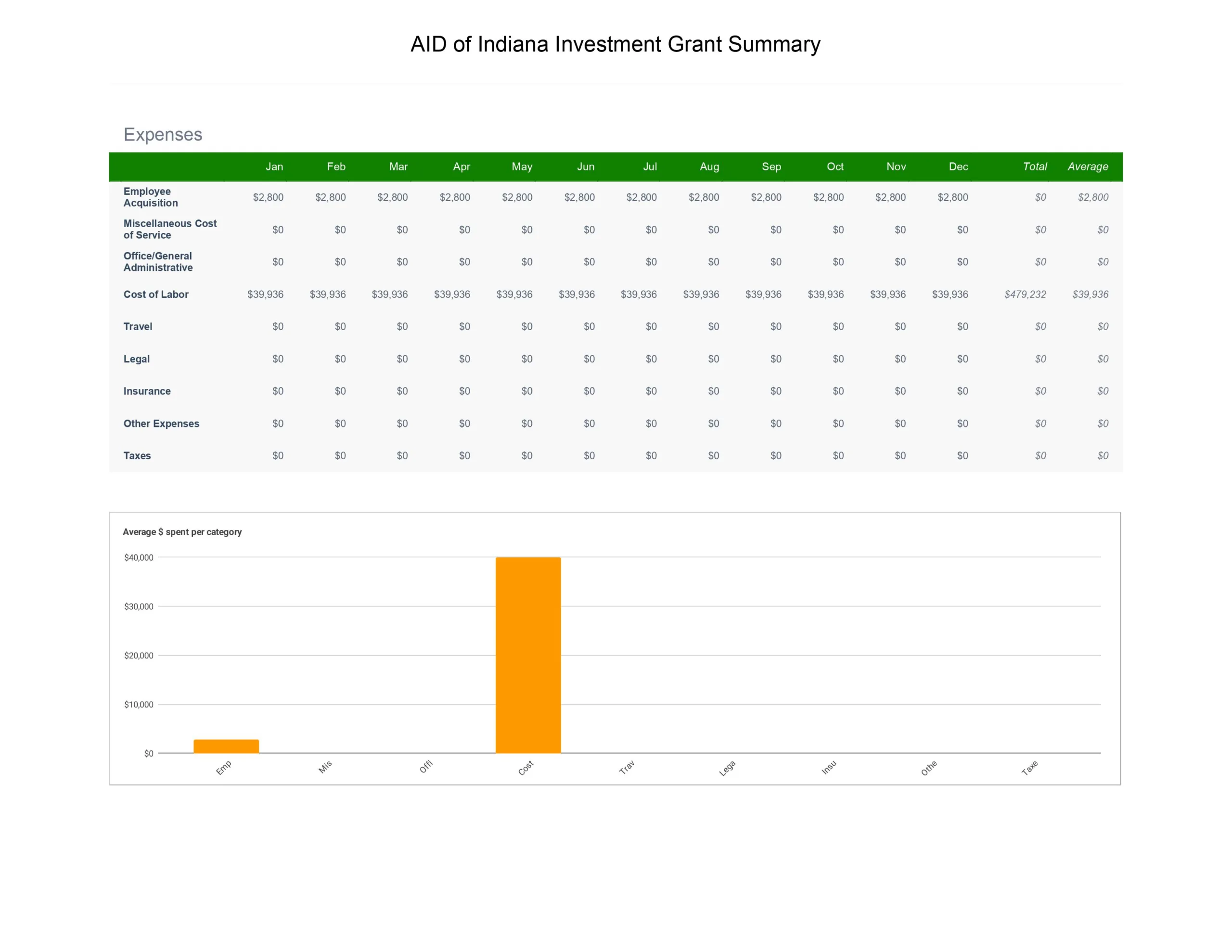This screenshot has width=1232, height=952.
Task: Click the Cost of Labor total '$479,232'
Action: (1025, 294)
